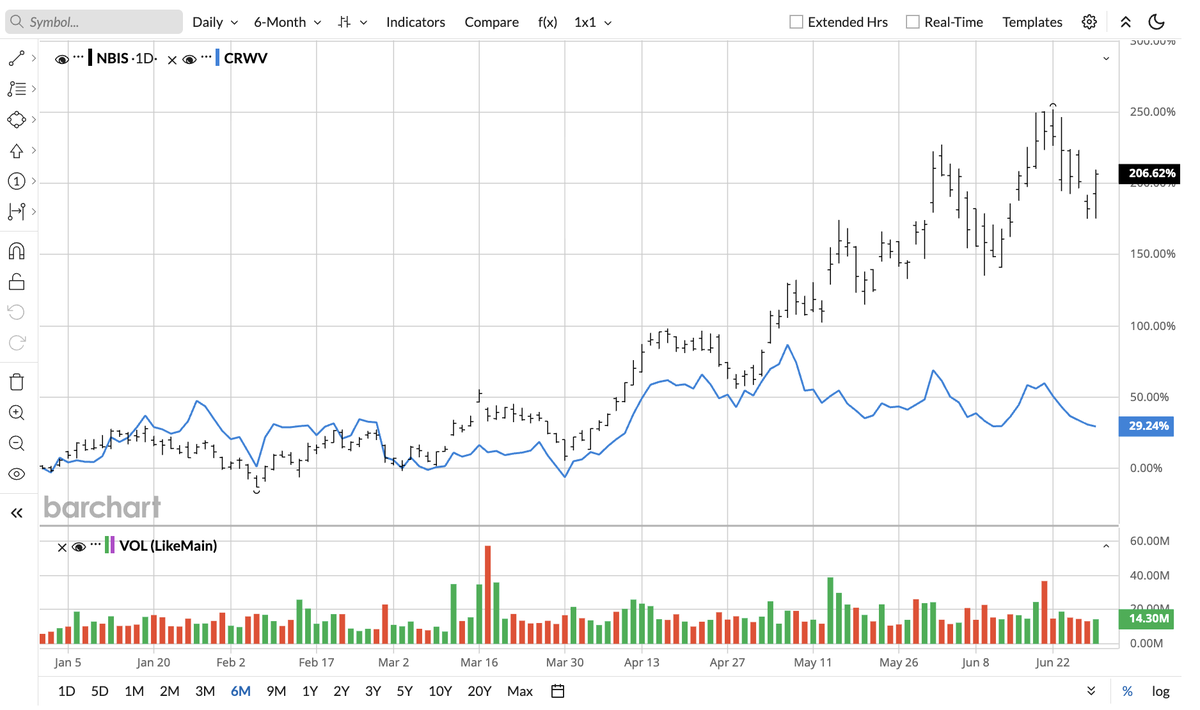1200x710 pixels.
Task: Open the 6-Month period dropdown
Action: point(288,21)
